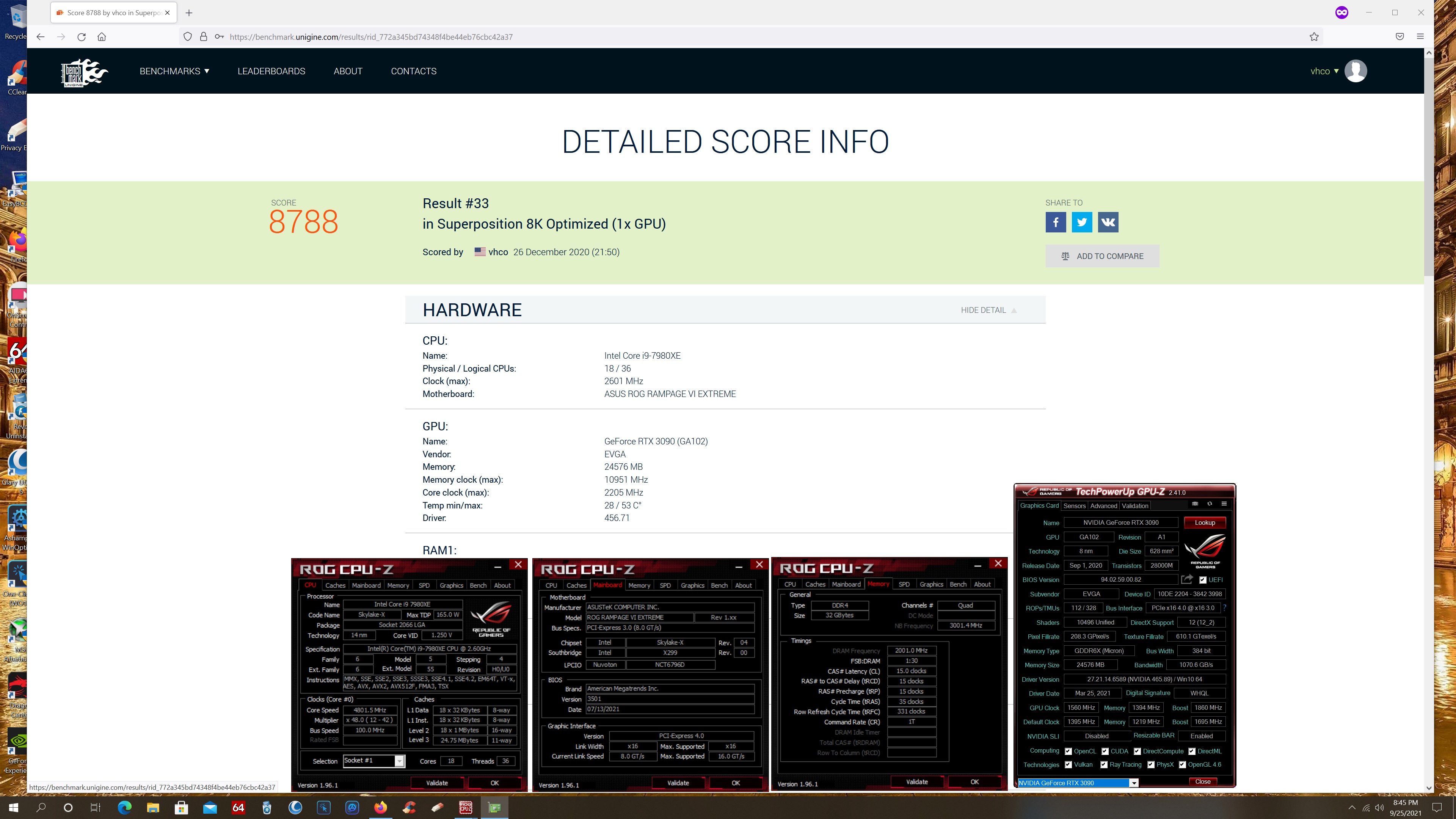Image resolution: width=1456 pixels, height=819 pixels.
Task: Click site security padlock icon
Action: 204,37
